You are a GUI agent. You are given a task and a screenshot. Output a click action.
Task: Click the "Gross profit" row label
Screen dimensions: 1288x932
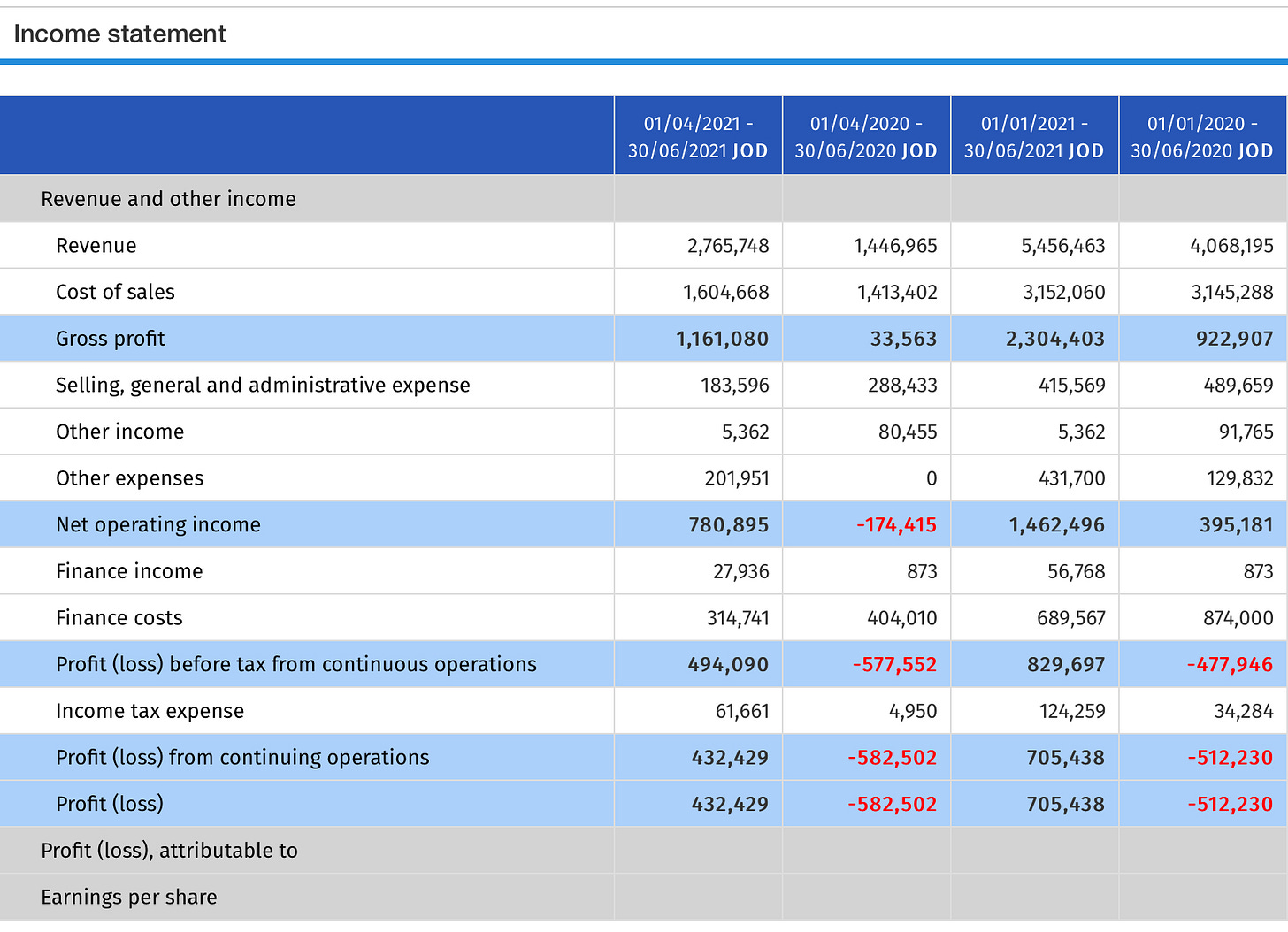coord(111,339)
